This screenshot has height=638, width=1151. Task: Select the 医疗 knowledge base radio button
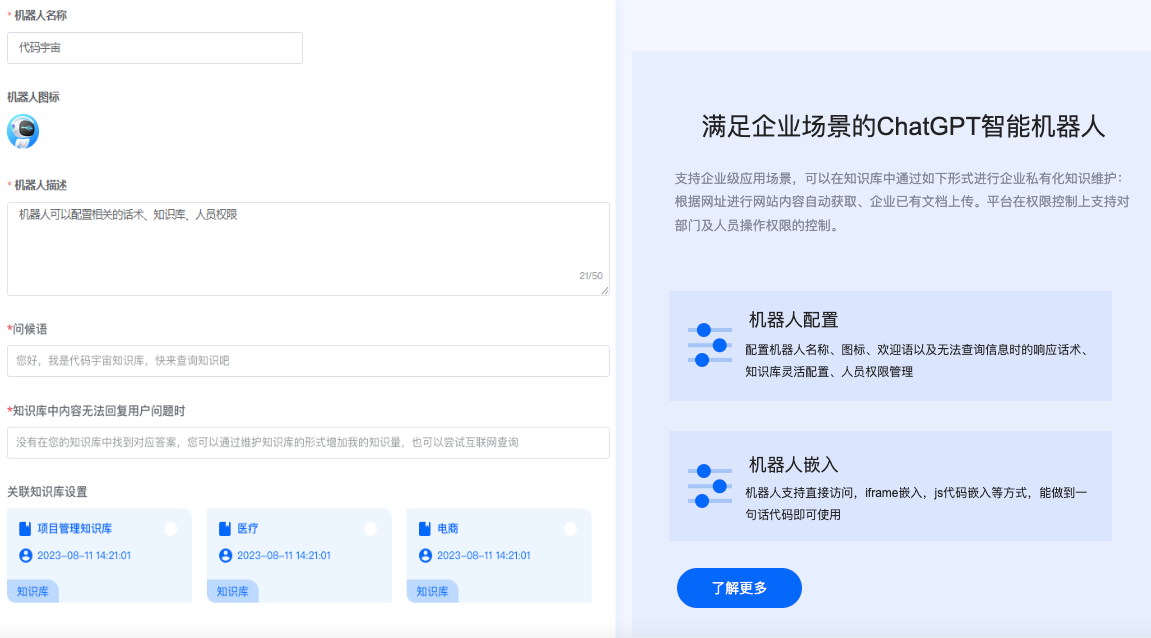pyautogui.click(x=370, y=529)
